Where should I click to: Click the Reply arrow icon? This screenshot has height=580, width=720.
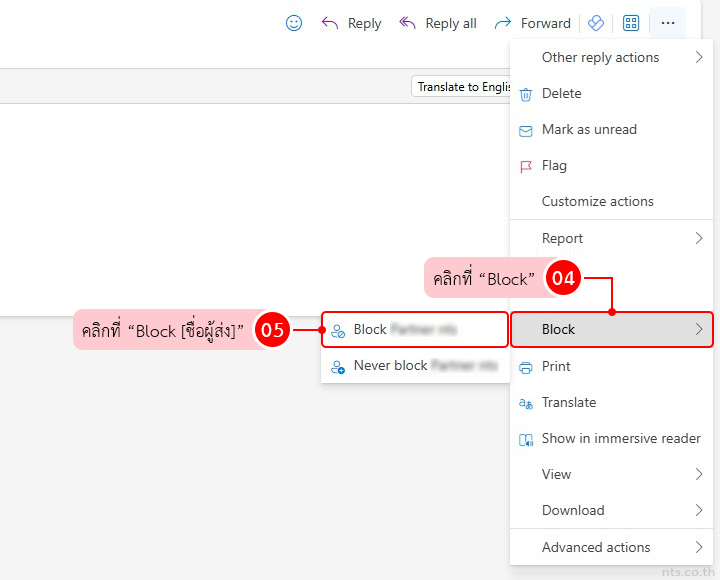330,23
